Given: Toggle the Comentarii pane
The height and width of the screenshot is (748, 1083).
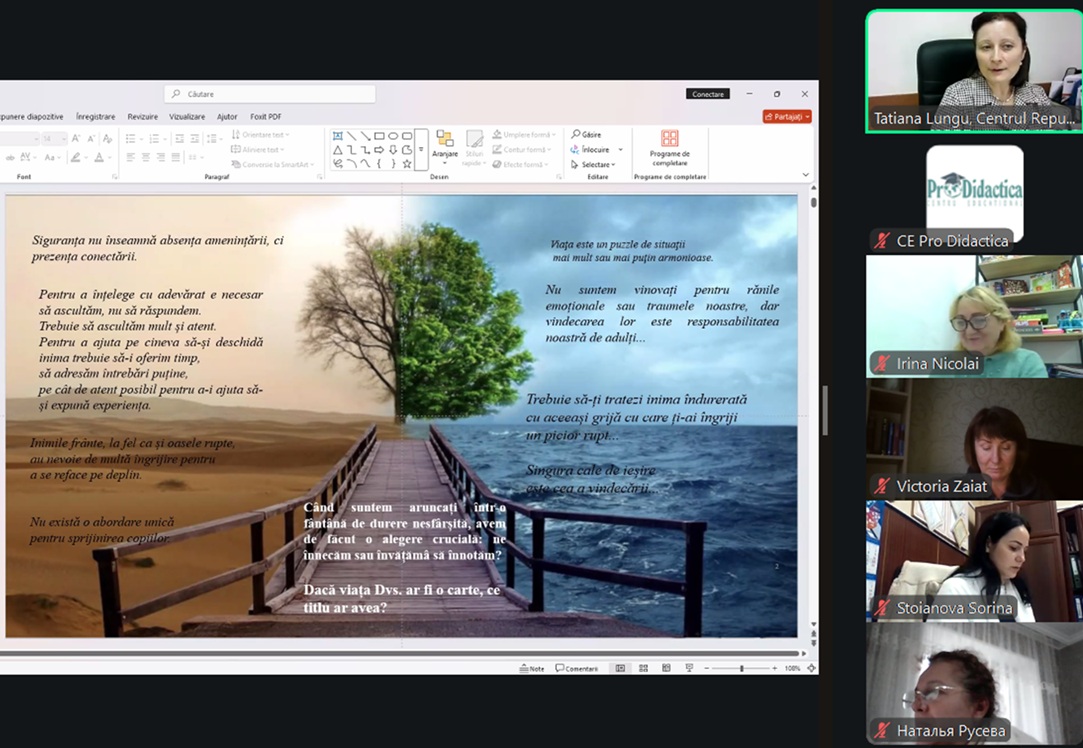Looking at the screenshot, I should coord(577,668).
